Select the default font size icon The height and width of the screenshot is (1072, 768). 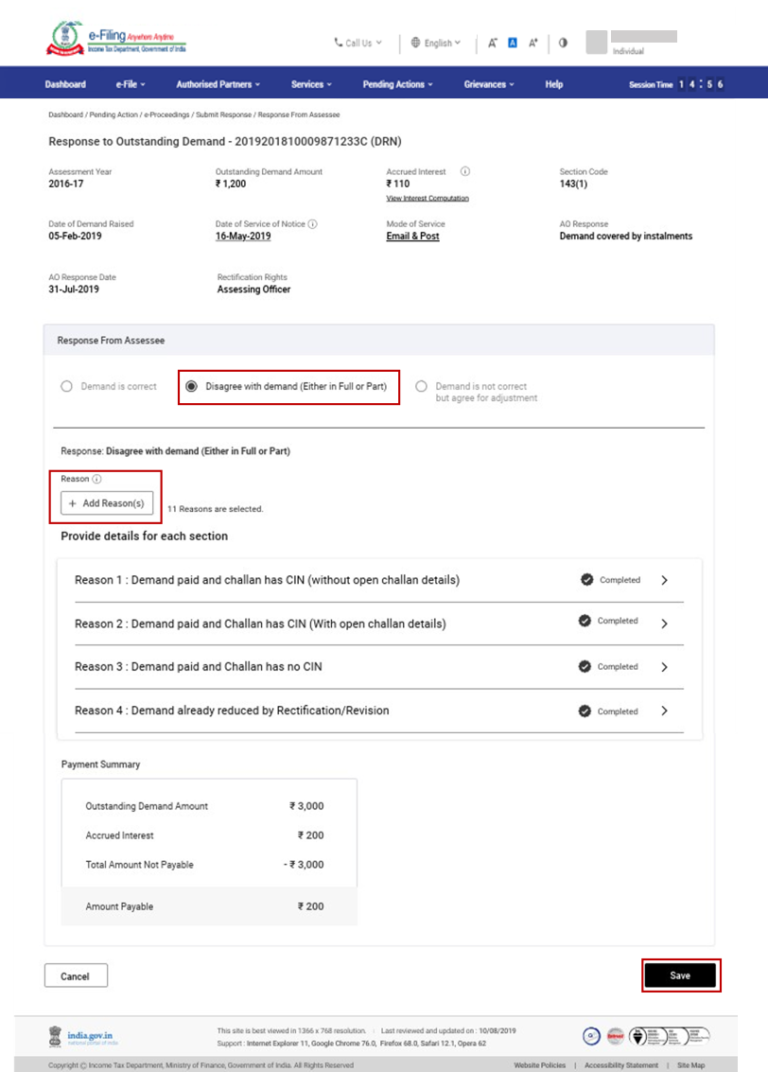513,42
